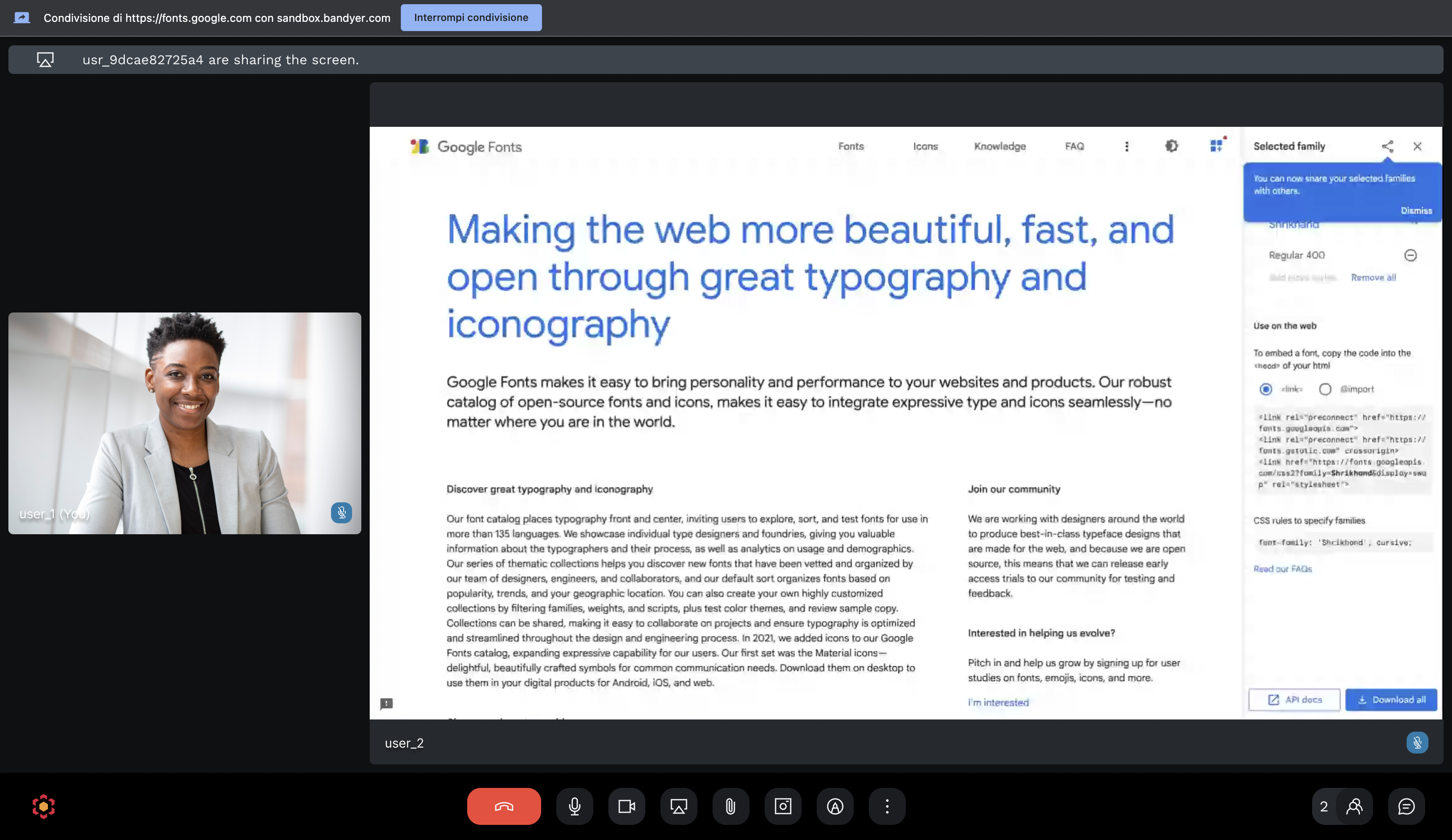This screenshot has width=1452, height=840.
Task: Open file attachment paperclip tool
Action: [x=731, y=806]
